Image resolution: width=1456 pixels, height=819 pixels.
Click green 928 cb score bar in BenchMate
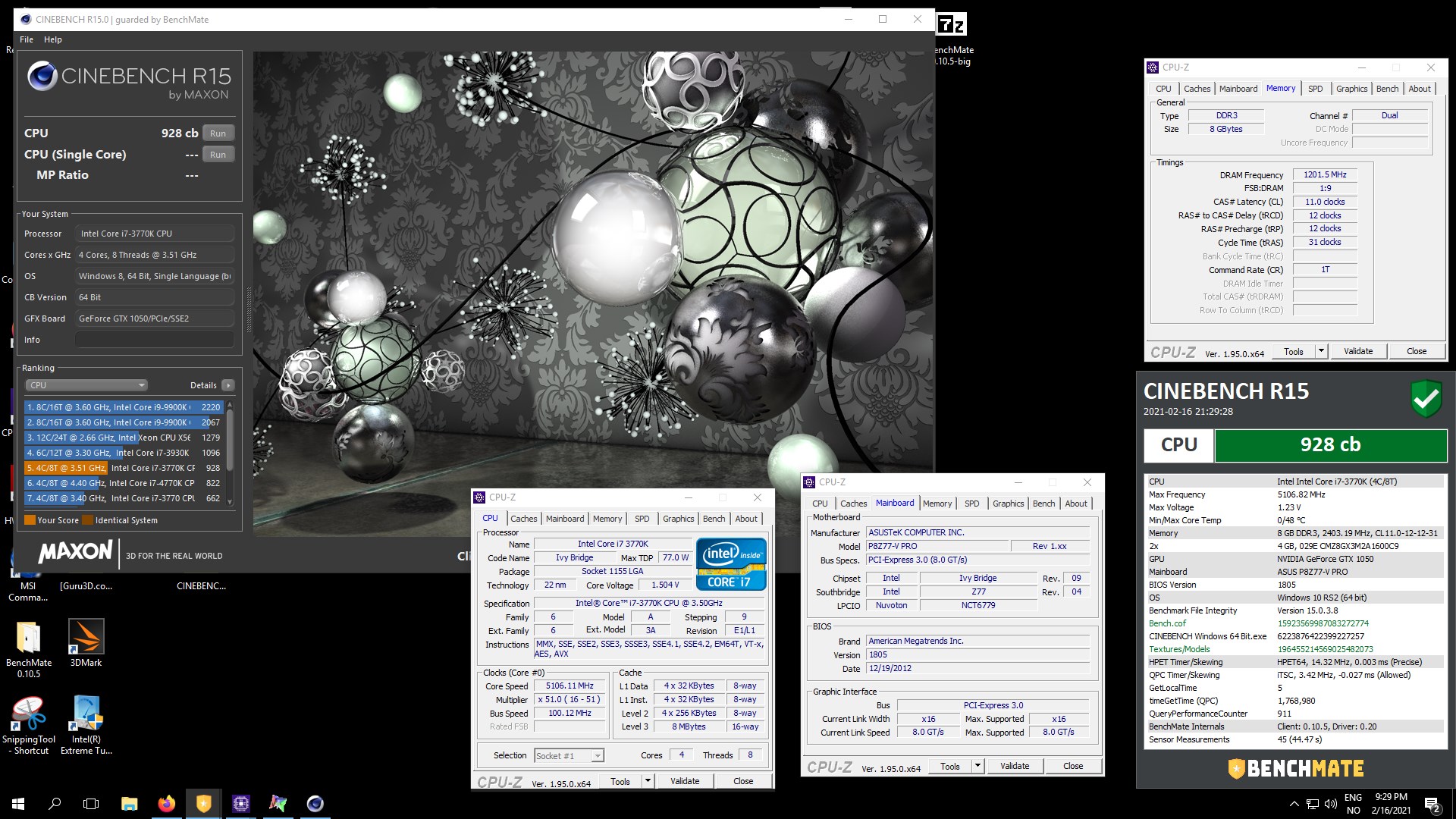(1331, 445)
